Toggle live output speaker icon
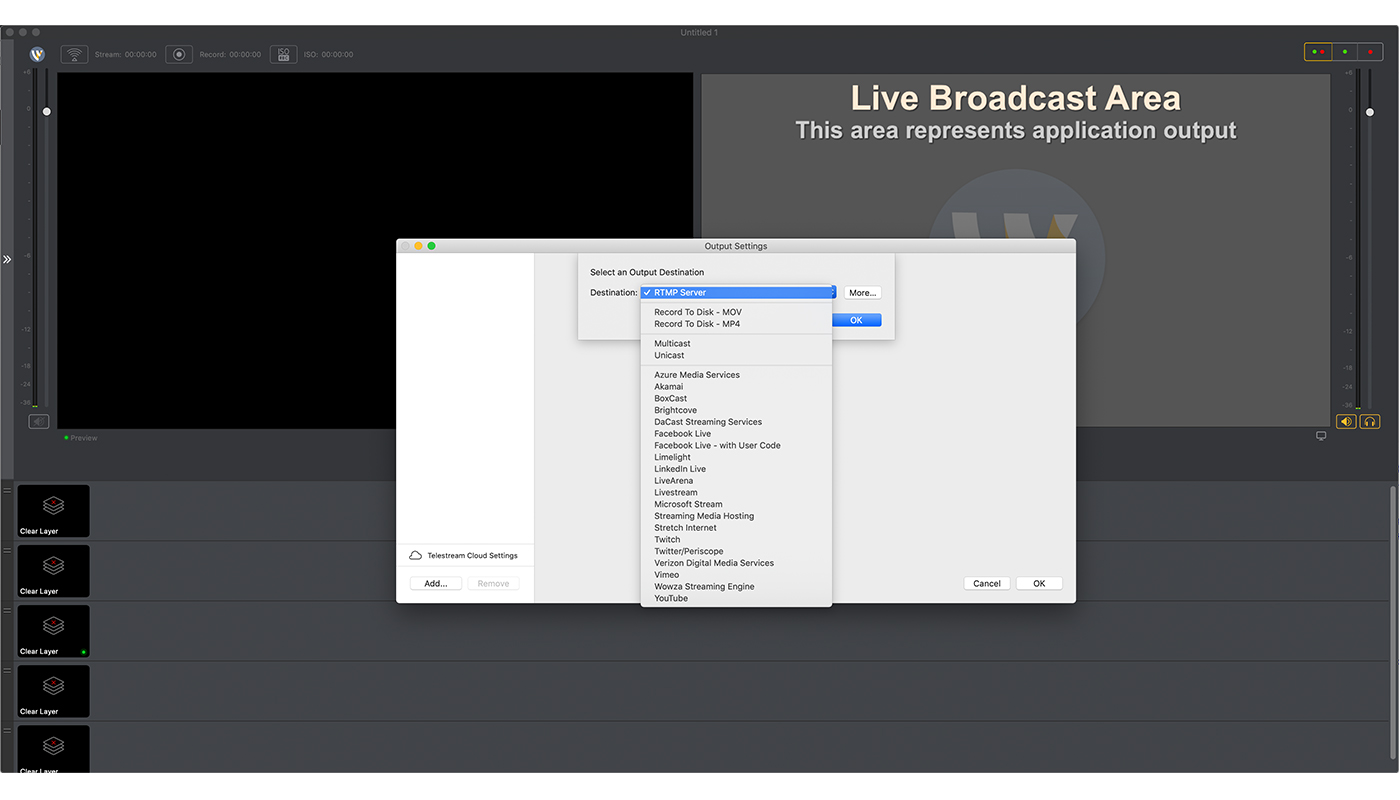This screenshot has height=800, width=1400. click(x=1347, y=422)
